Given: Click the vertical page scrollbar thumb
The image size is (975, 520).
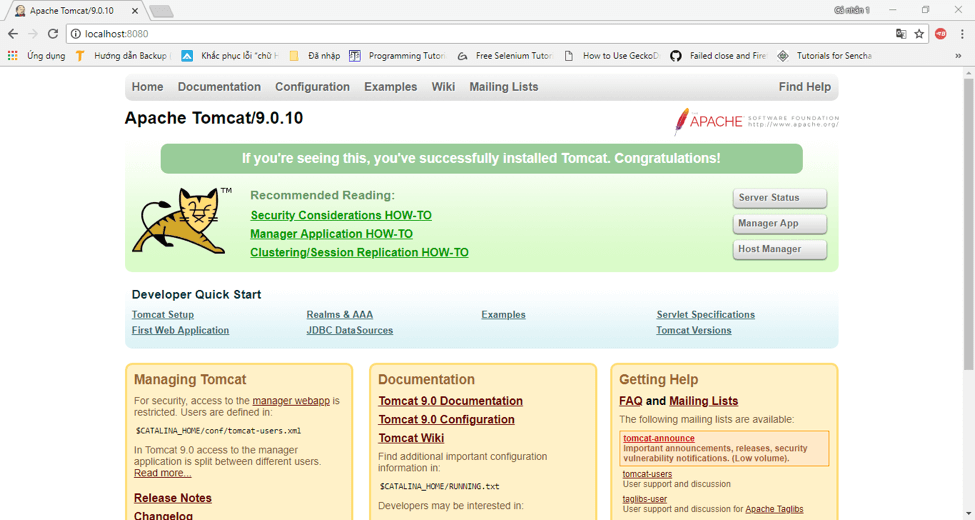Looking at the screenshot, I should click(x=968, y=224).
